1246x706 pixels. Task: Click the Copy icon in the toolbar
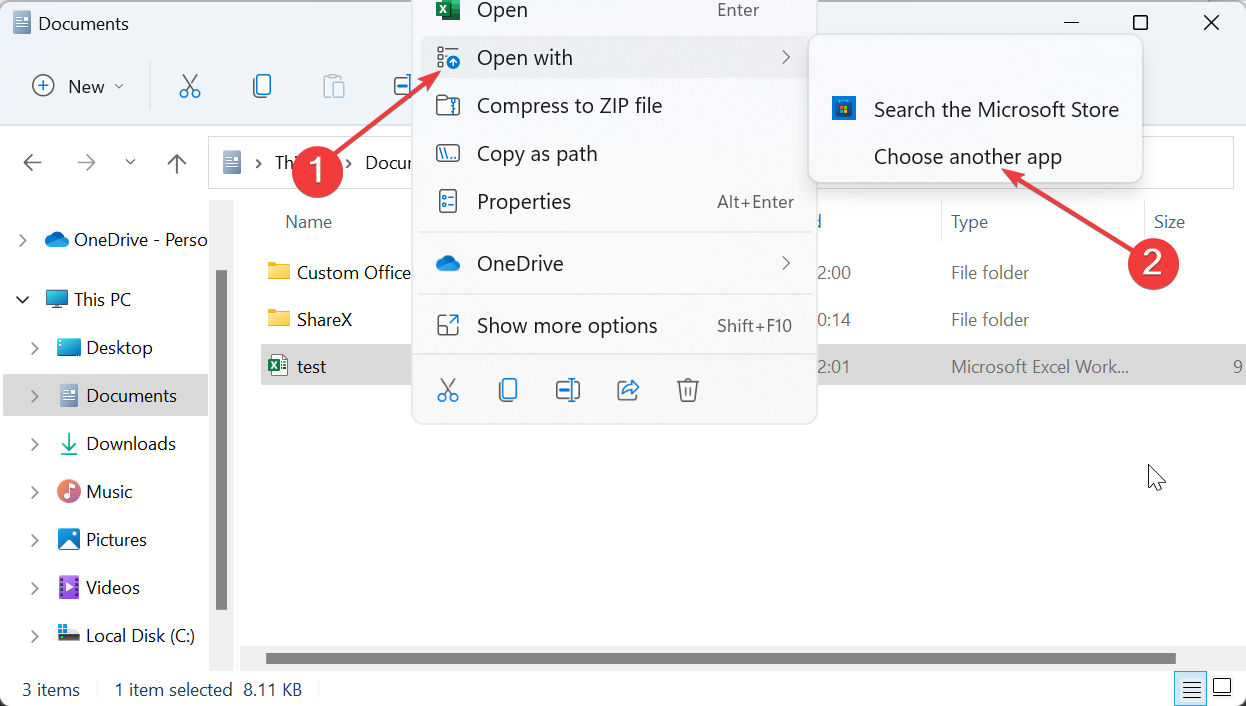coord(262,86)
